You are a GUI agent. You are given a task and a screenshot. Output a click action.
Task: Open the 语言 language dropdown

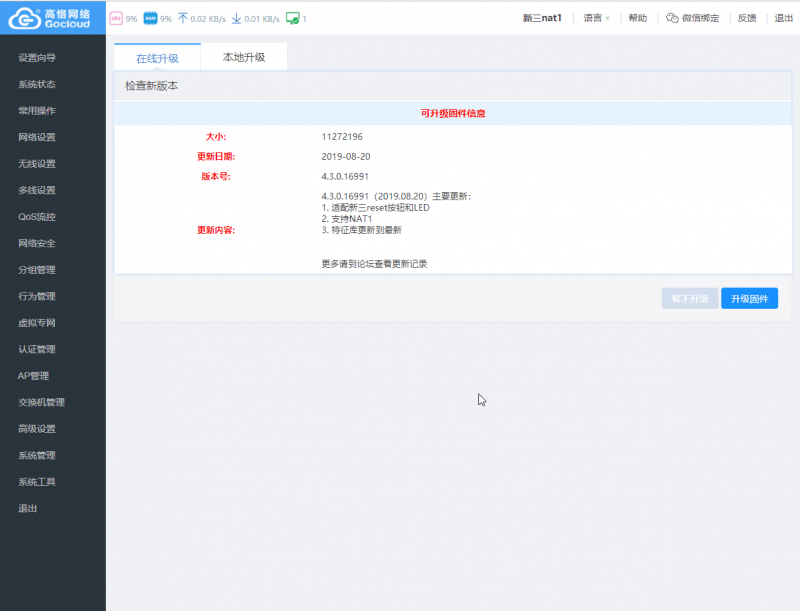[596, 18]
